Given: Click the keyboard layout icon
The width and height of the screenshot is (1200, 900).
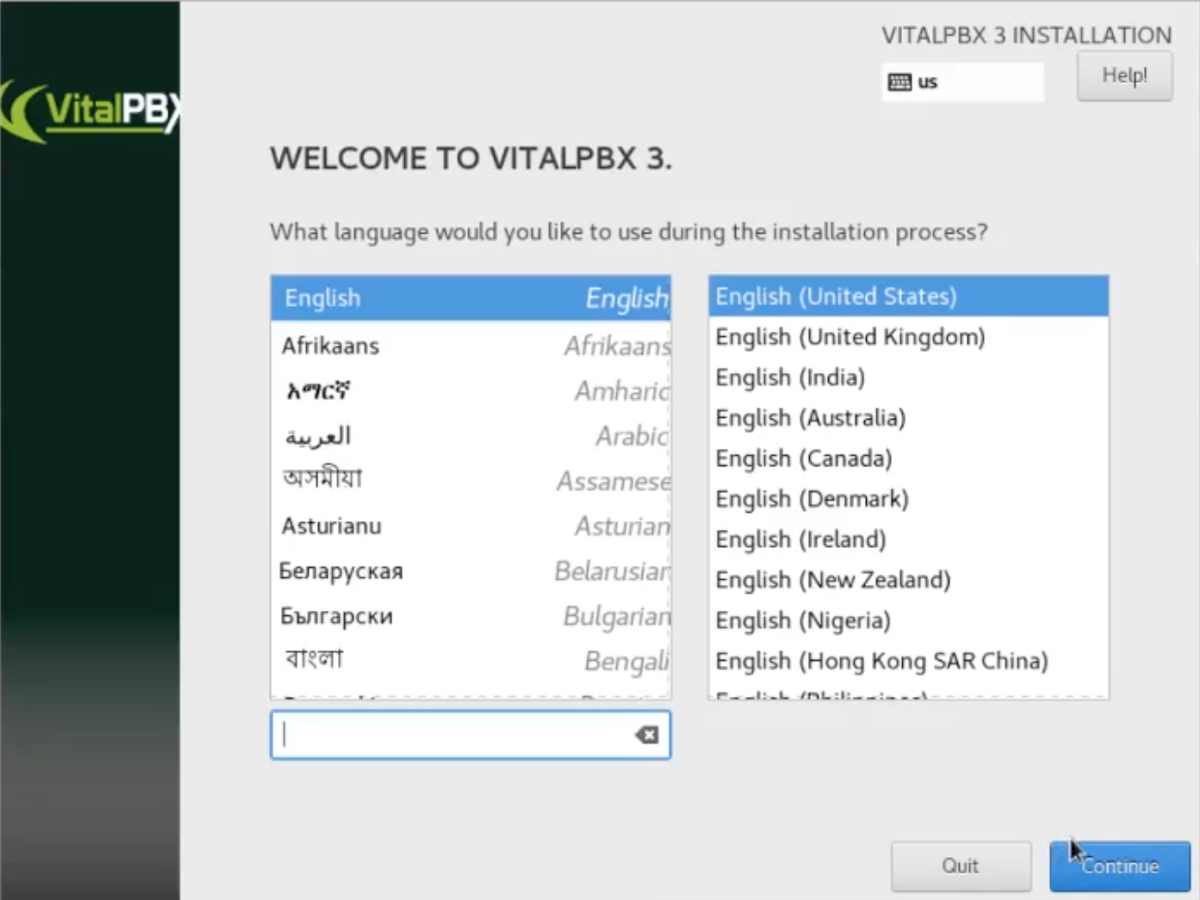Looking at the screenshot, I should 899,82.
